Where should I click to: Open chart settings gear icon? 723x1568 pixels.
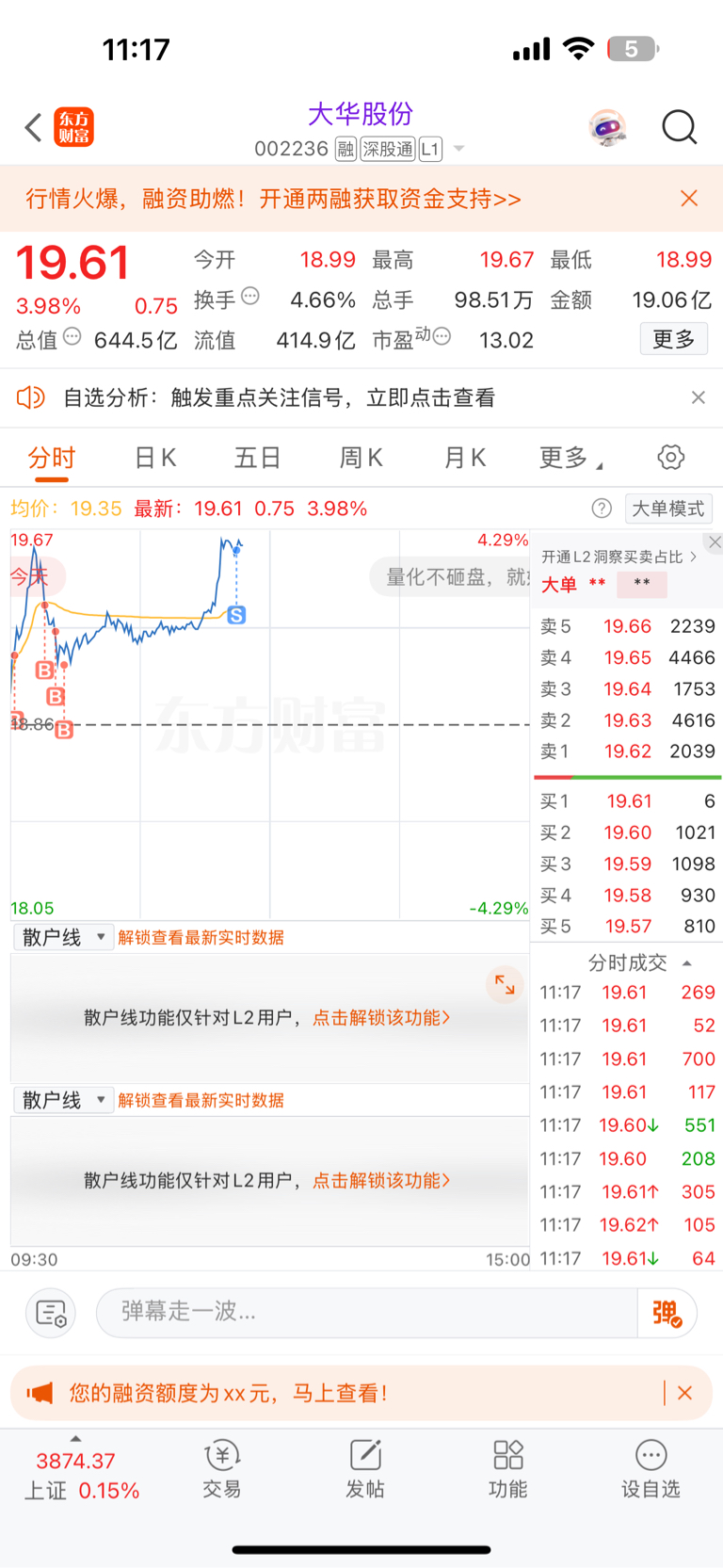coord(670,458)
